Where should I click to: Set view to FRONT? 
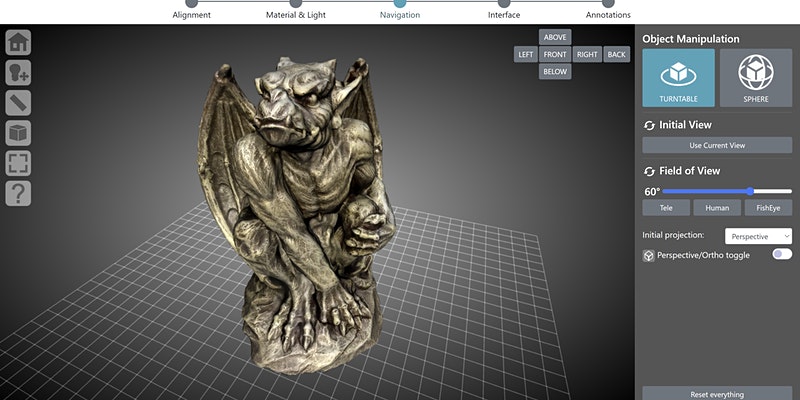555,55
